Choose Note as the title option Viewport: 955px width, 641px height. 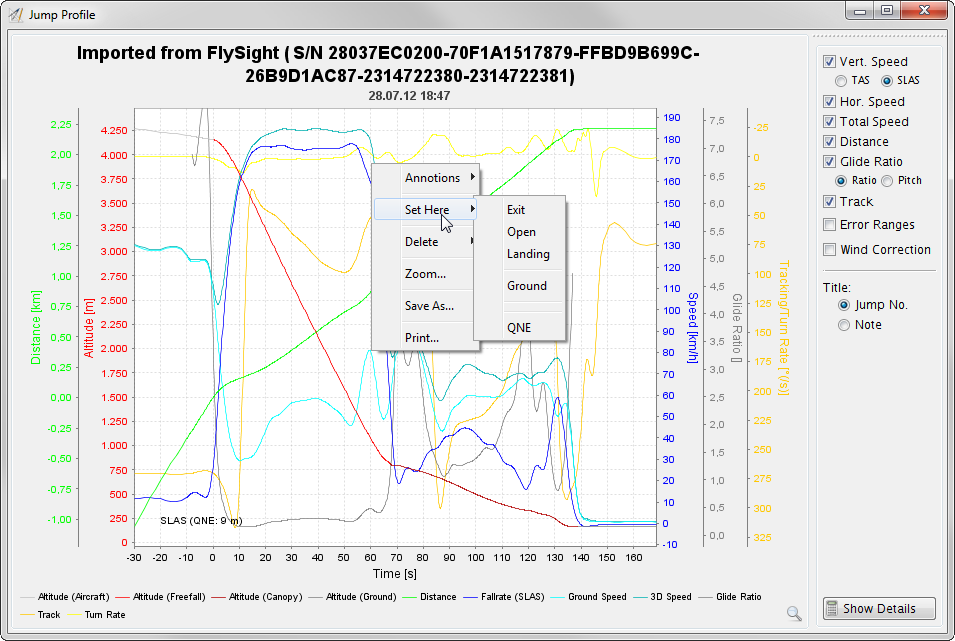tap(844, 325)
